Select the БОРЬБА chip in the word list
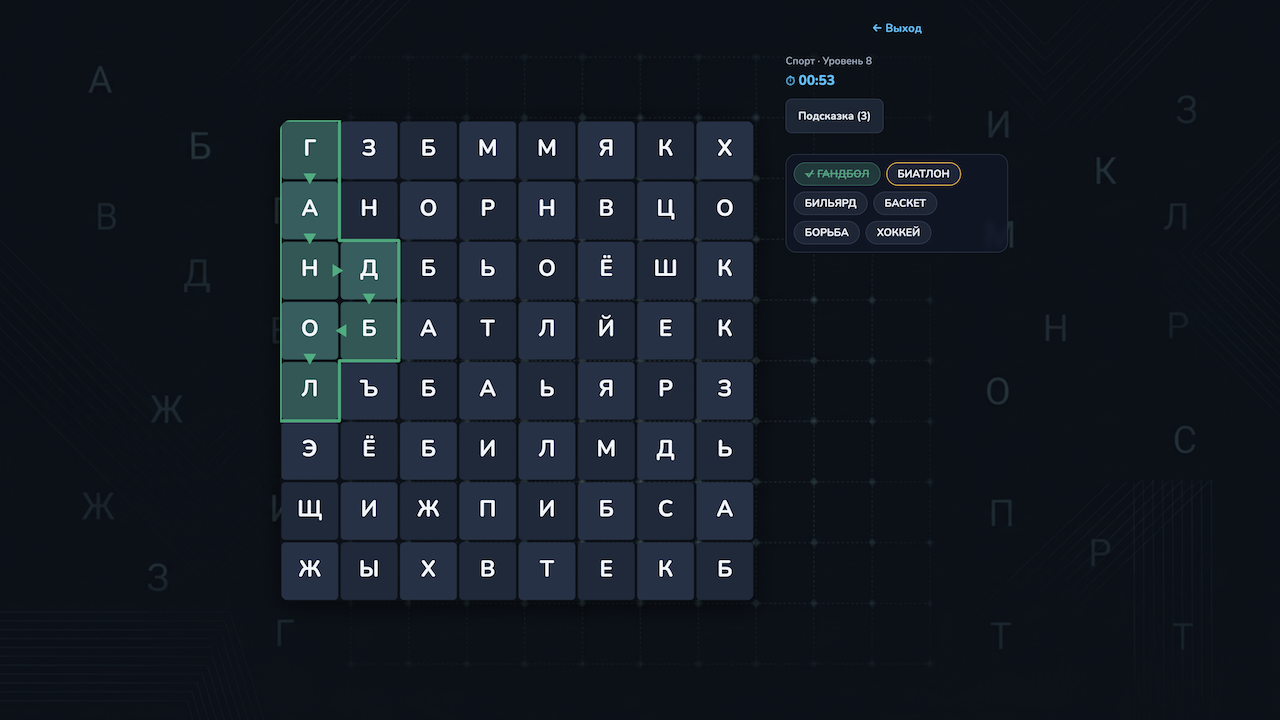 (x=826, y=232)
